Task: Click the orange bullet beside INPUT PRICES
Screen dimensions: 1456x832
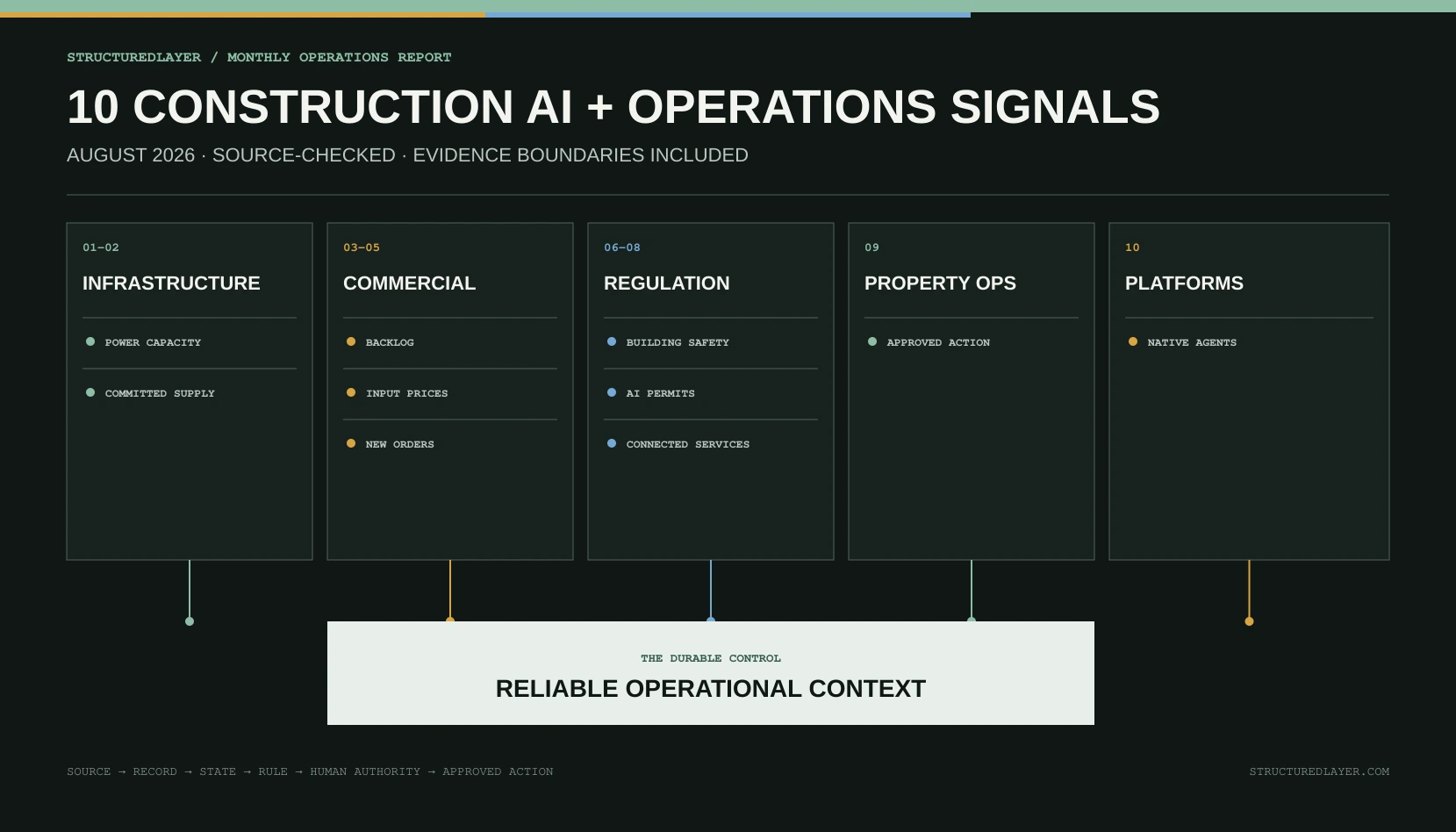Action: click(351, 392)
